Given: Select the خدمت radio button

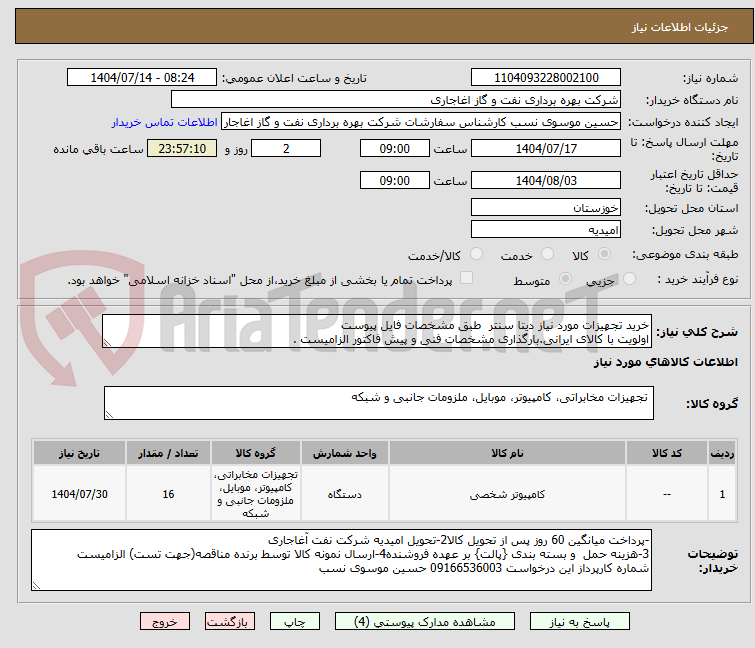Looking at the screenshot, I should [x=547, y=254].
